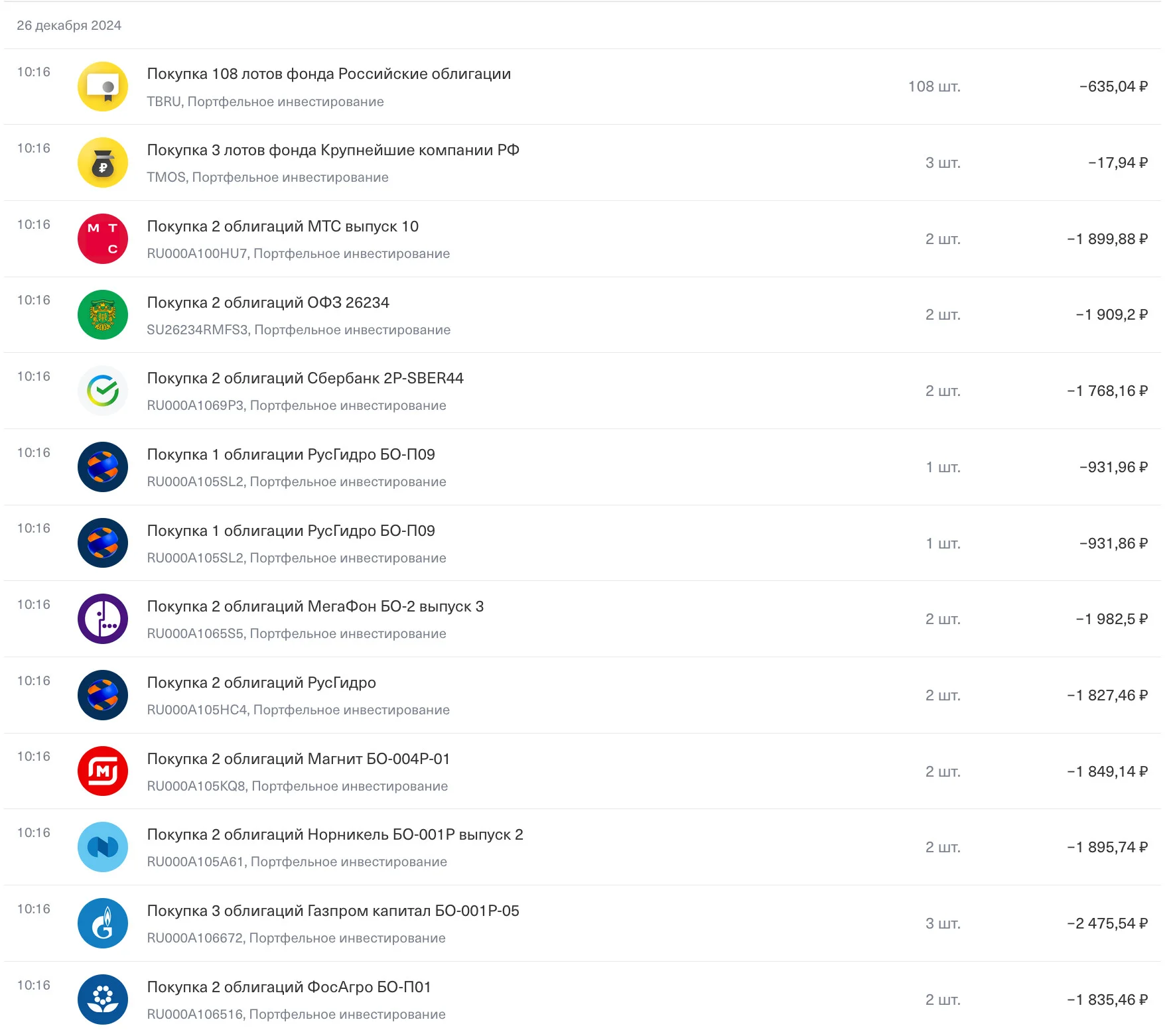Click the green ОФЗ 26234 emblem icon
Screen dimensions: 1173x1036
click(103, 314)
